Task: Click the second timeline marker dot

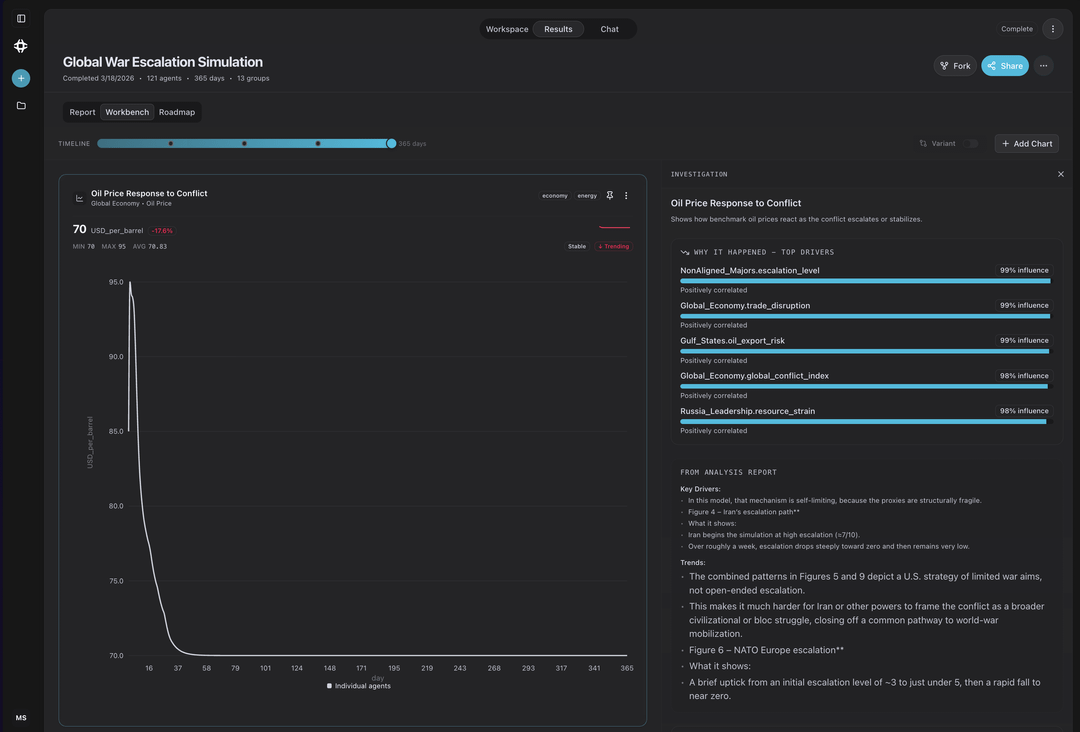Action: tap(244, 144)
